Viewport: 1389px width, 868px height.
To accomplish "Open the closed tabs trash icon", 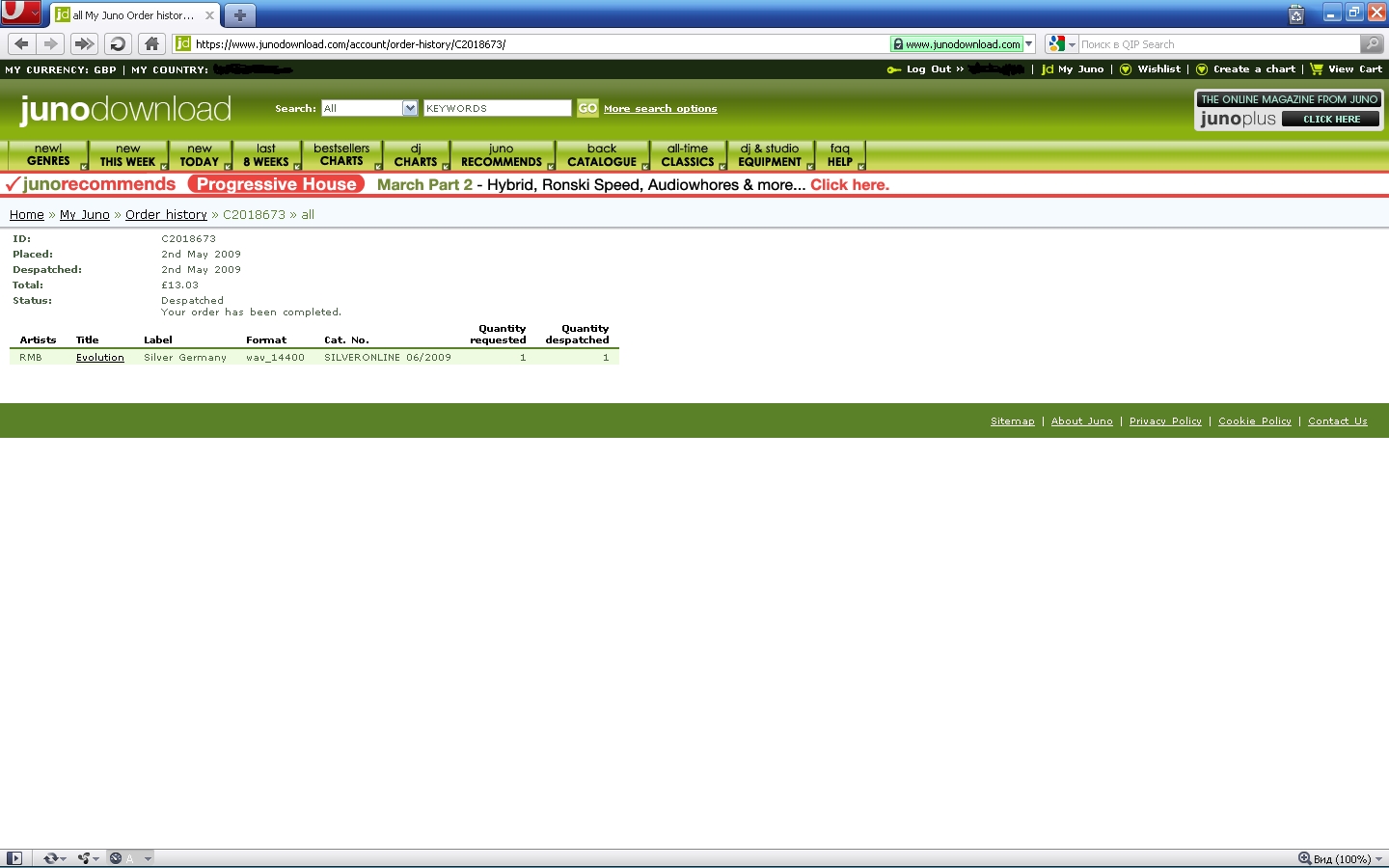I will (x=1296, y=14).
